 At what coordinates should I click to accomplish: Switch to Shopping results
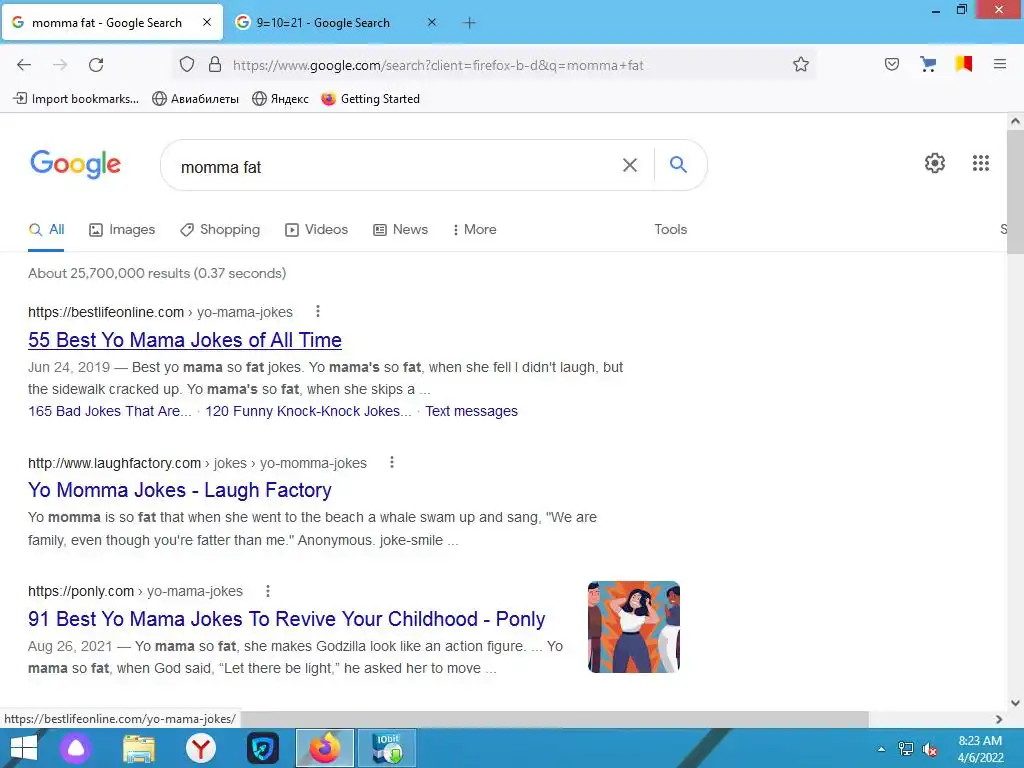pyautogui.click(x=220, y=229)
